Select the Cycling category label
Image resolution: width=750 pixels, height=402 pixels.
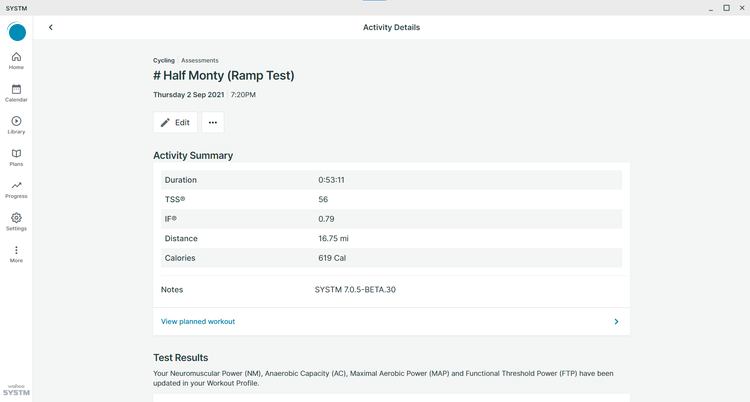tap(164, 60)
